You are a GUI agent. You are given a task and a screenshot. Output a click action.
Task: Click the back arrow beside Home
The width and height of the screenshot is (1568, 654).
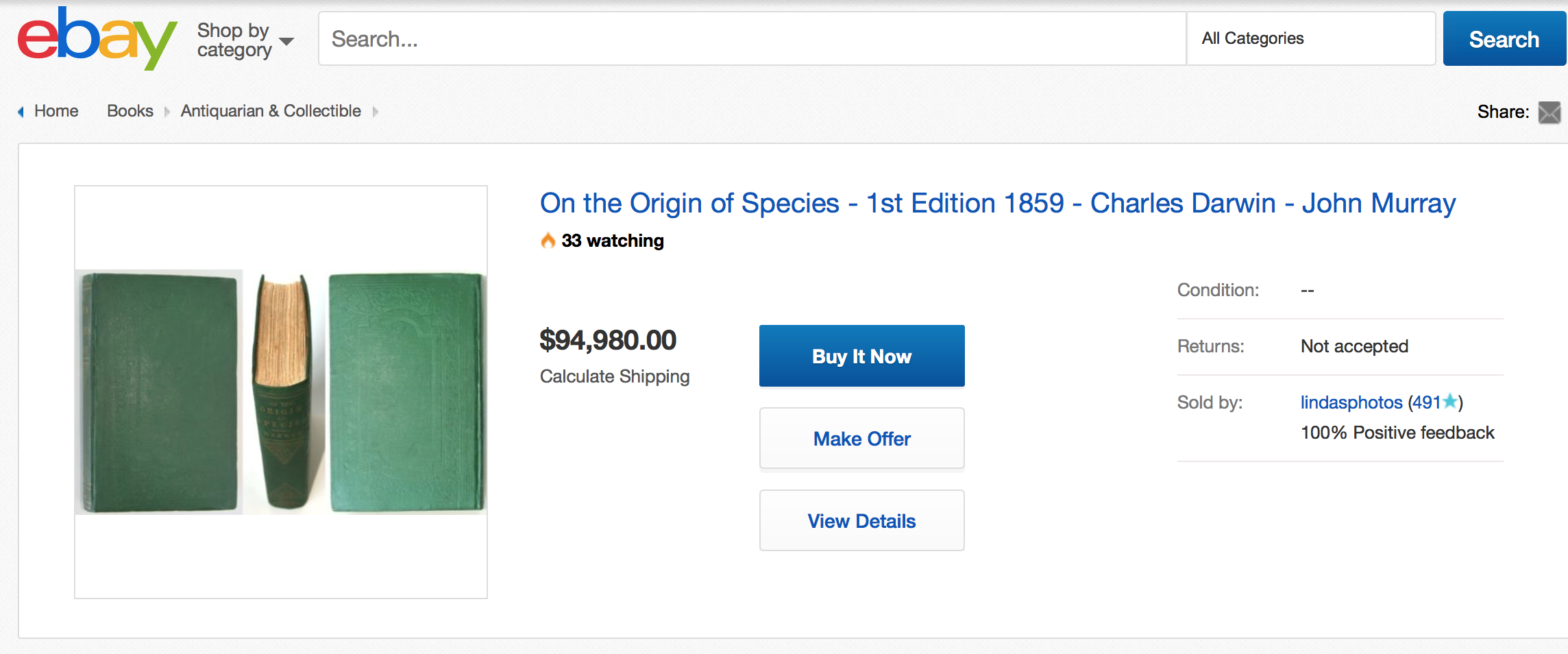(21, 112)
